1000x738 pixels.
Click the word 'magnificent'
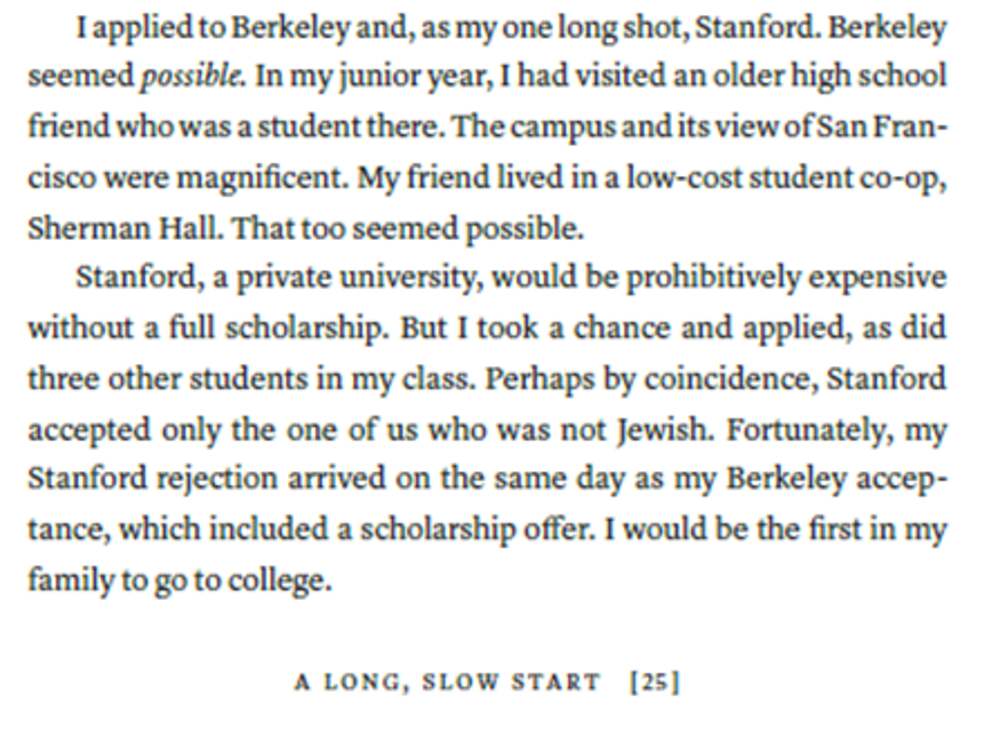pyautogui.click(x=262, y=177)
